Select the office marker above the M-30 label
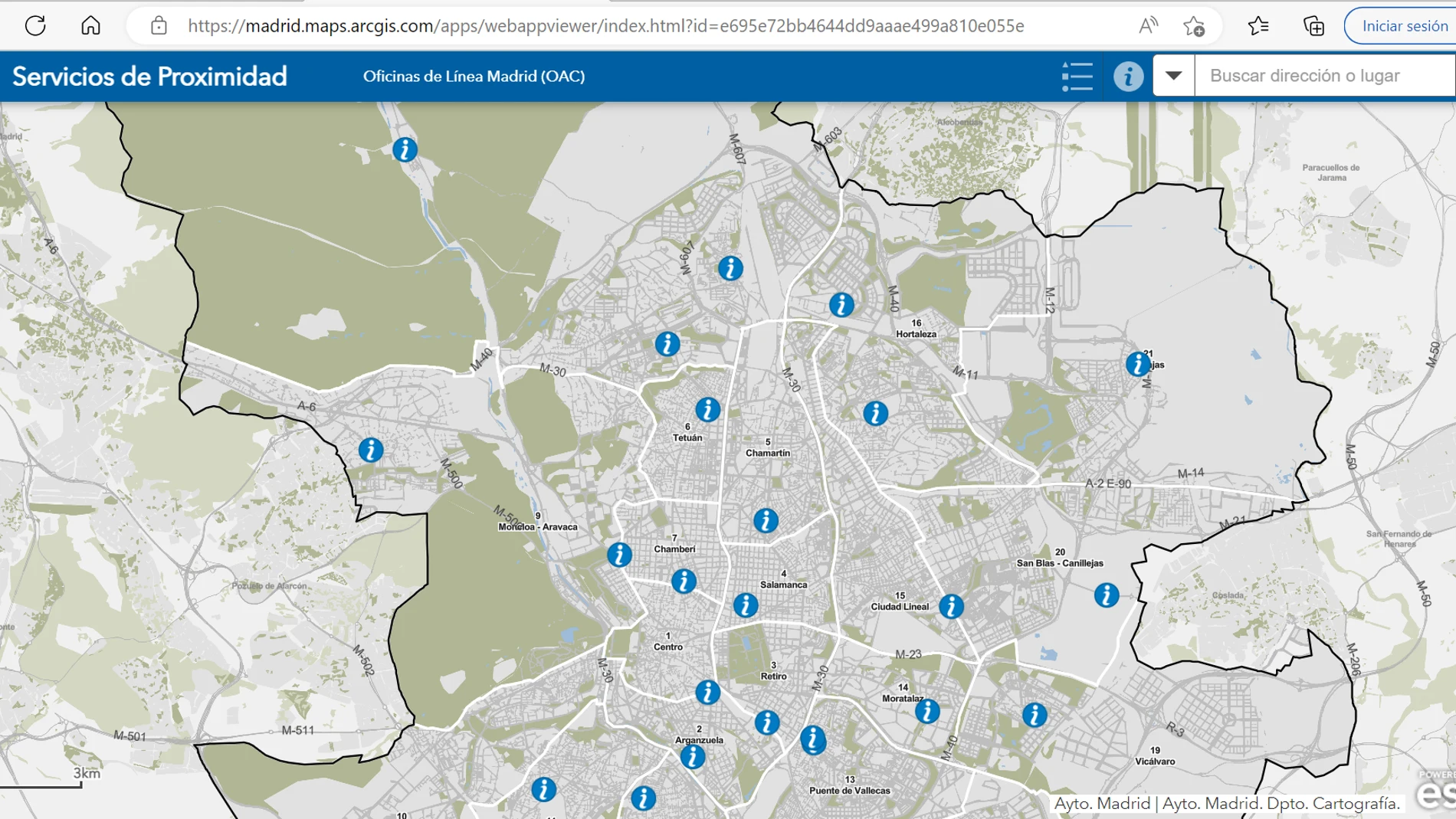 (667, 344)
